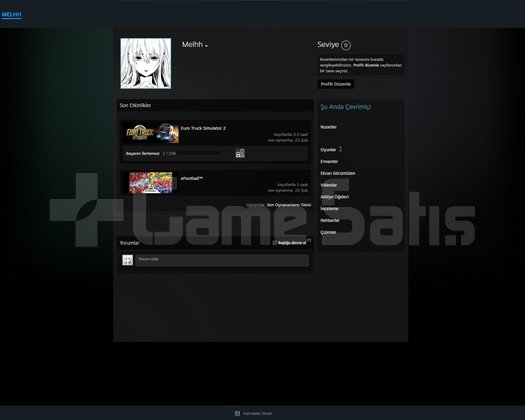Toggle the Başlığa abone ol checkbox
Viewport: 525px width, 420px height.
(275, 242)
